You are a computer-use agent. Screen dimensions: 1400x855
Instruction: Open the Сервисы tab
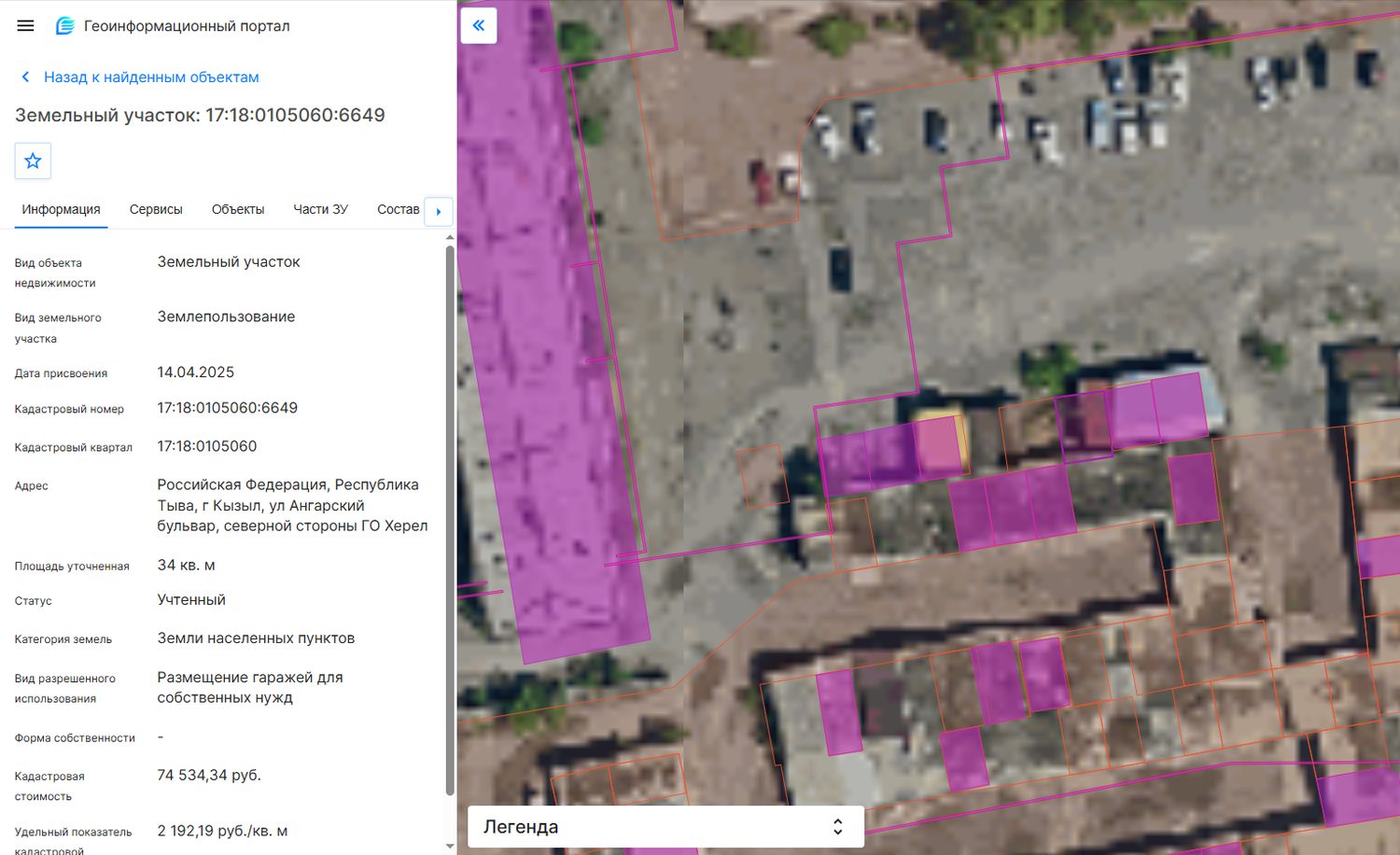click(156, 209)
